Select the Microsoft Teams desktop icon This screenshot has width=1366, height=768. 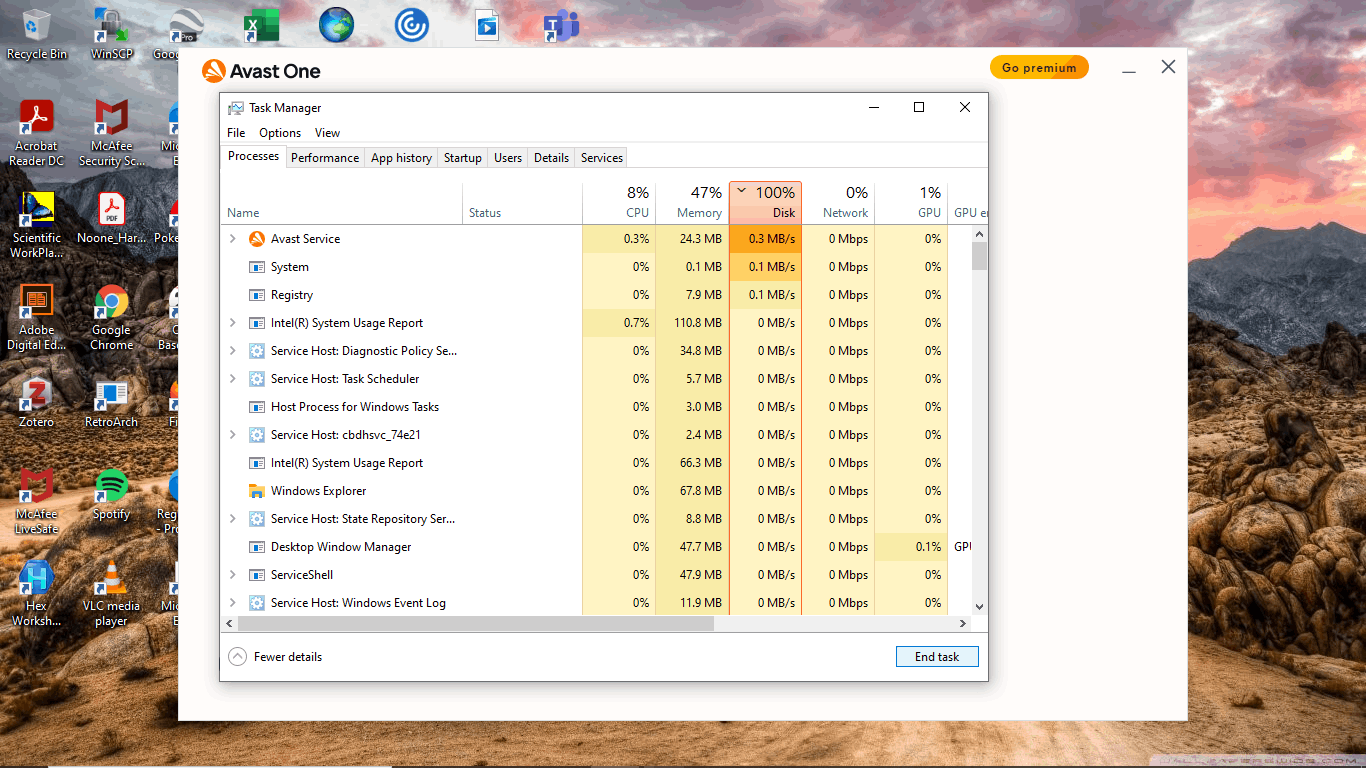(561, 25)
